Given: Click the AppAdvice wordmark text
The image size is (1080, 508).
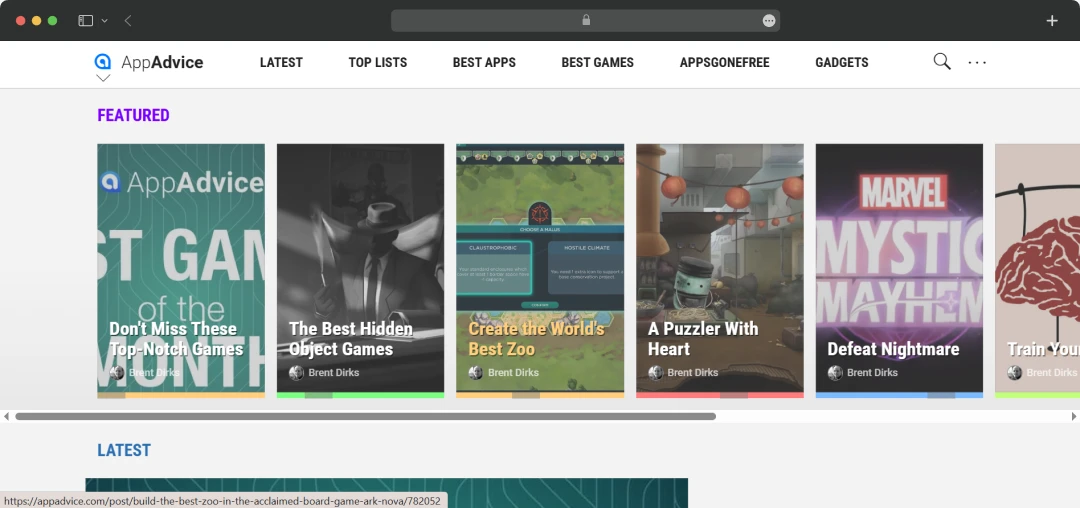Looking at the screenshot, I should pyautogui.click(x=162, y=63).
